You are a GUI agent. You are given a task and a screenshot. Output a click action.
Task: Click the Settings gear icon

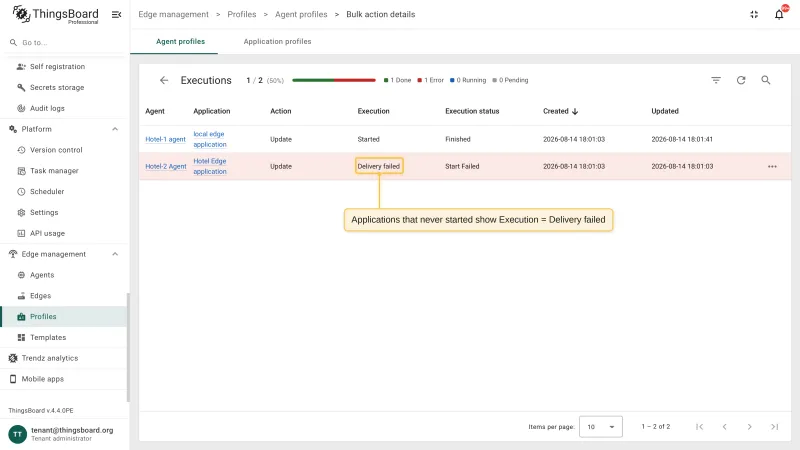click(21, 213)
